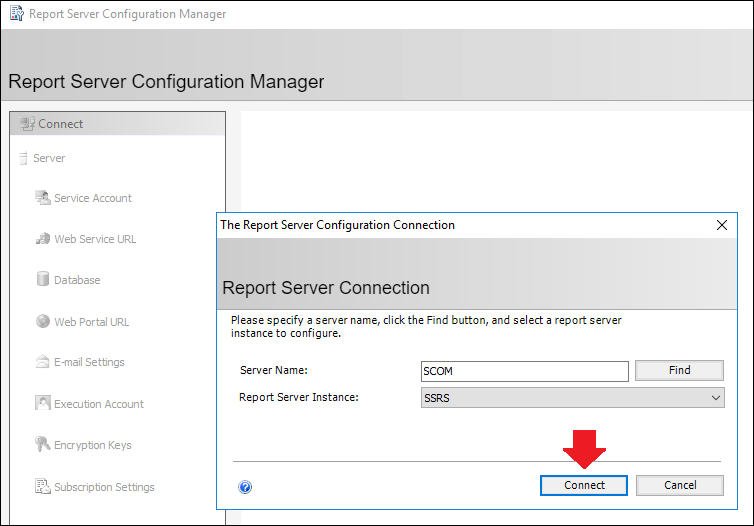This screenshot has height=526, width=754.
Task: Click the Execution Account icon
Action: tap(43, 403)
